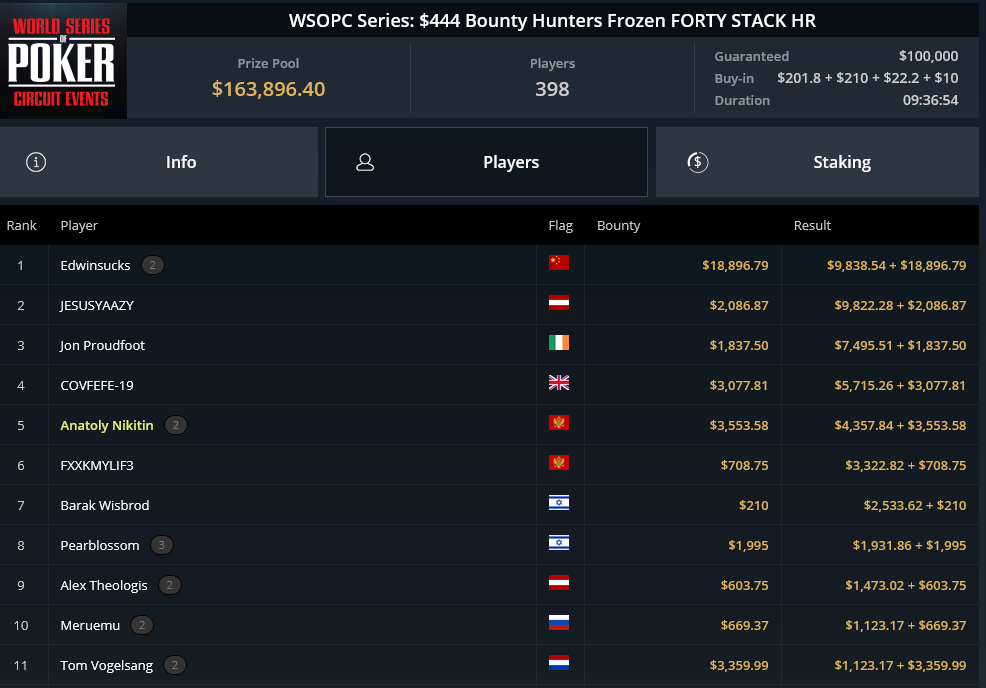Click the Ireland flag beside Jon Proudfoot
The width and height of the screenshot is (986, 688).
[x=558, y=343]
